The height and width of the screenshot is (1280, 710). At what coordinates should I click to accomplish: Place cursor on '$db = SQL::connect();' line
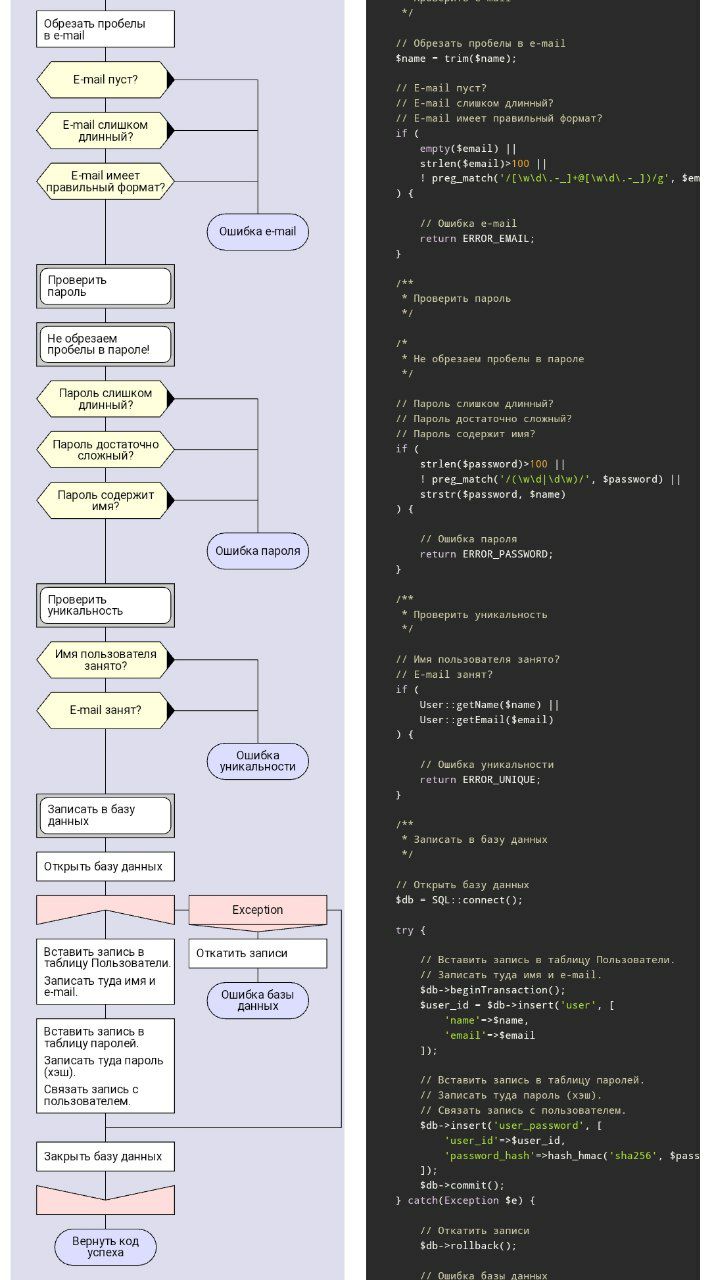coord(459,900)
